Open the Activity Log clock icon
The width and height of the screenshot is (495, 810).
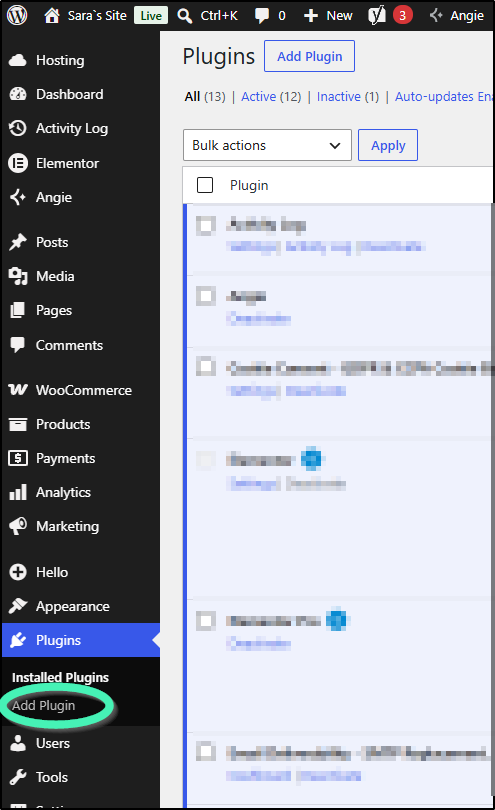pyautogui.click(x=18, y=128)
